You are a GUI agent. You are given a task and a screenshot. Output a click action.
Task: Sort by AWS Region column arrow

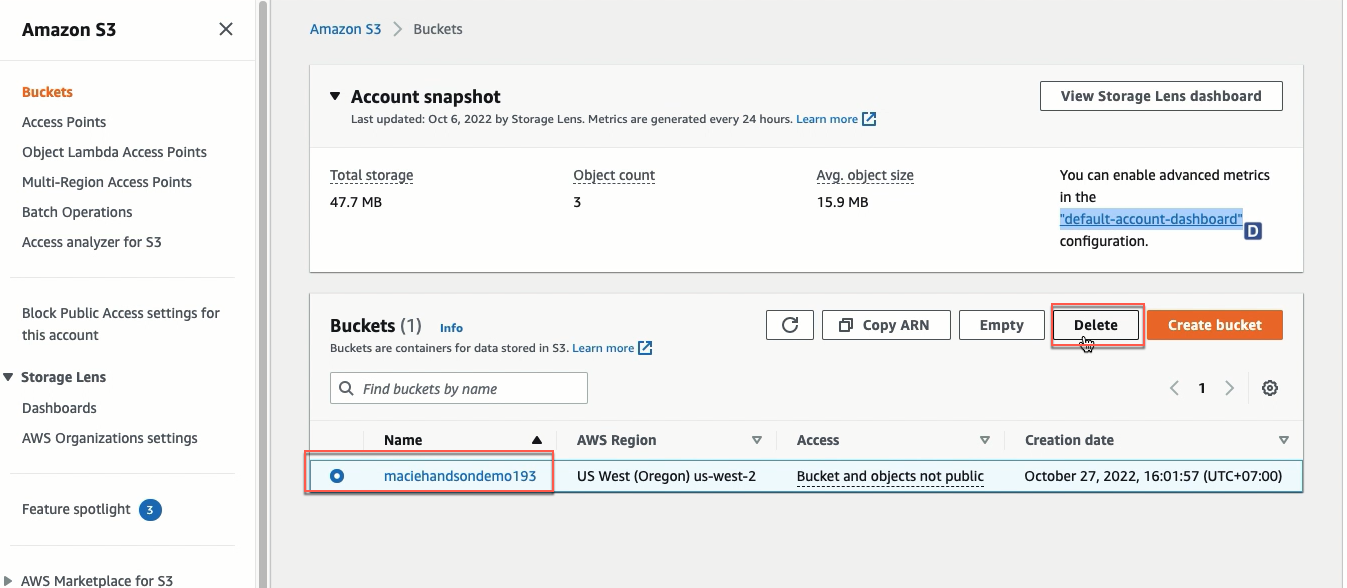[x=757, y=440]
